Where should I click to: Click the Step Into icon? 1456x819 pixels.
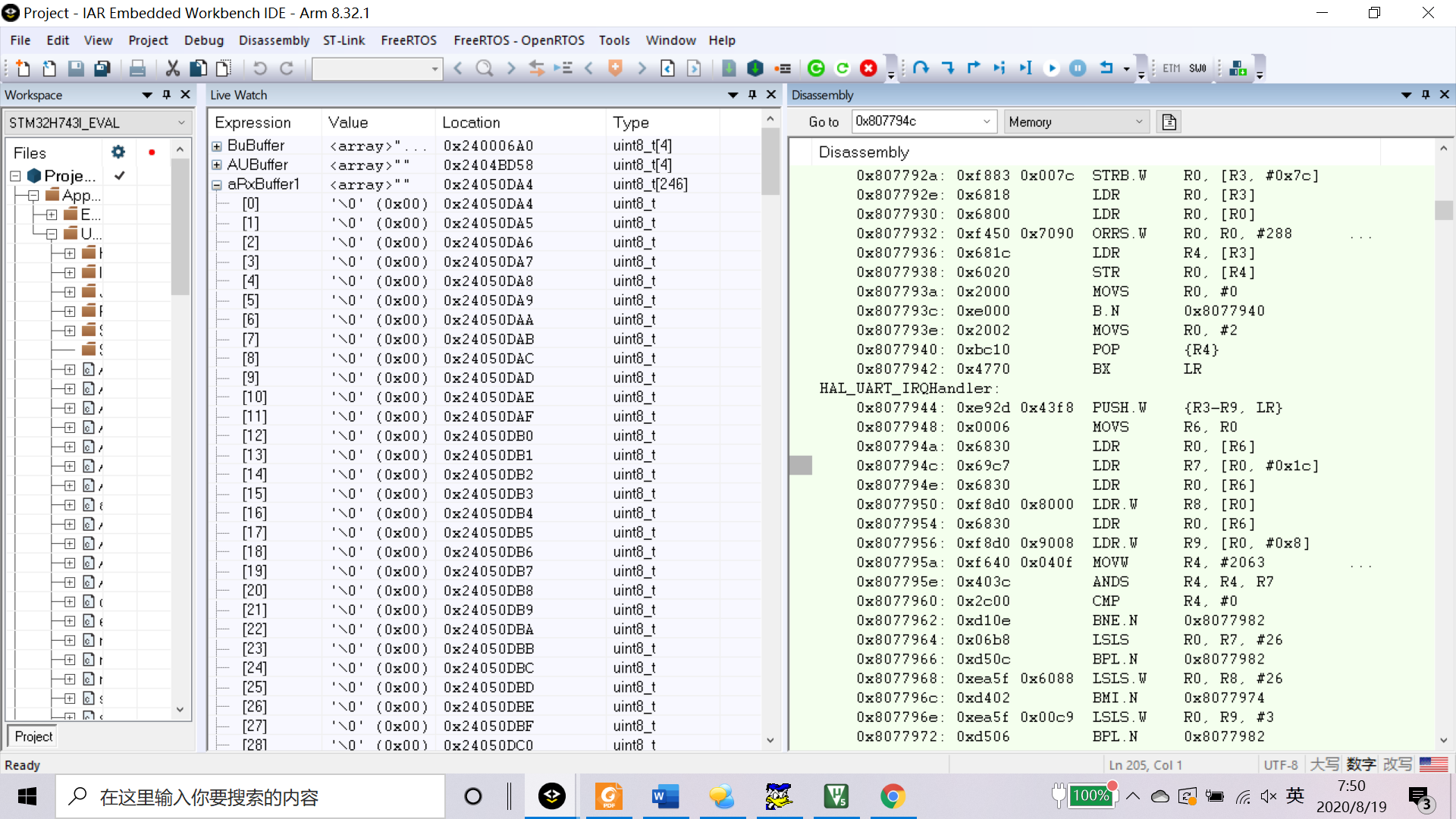(948, 68)
